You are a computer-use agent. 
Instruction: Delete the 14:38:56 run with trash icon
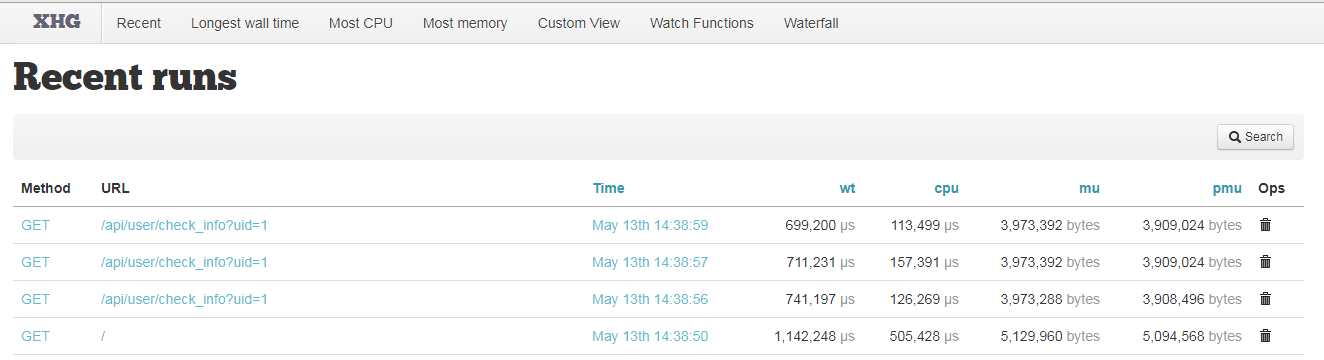(1265, 299)
